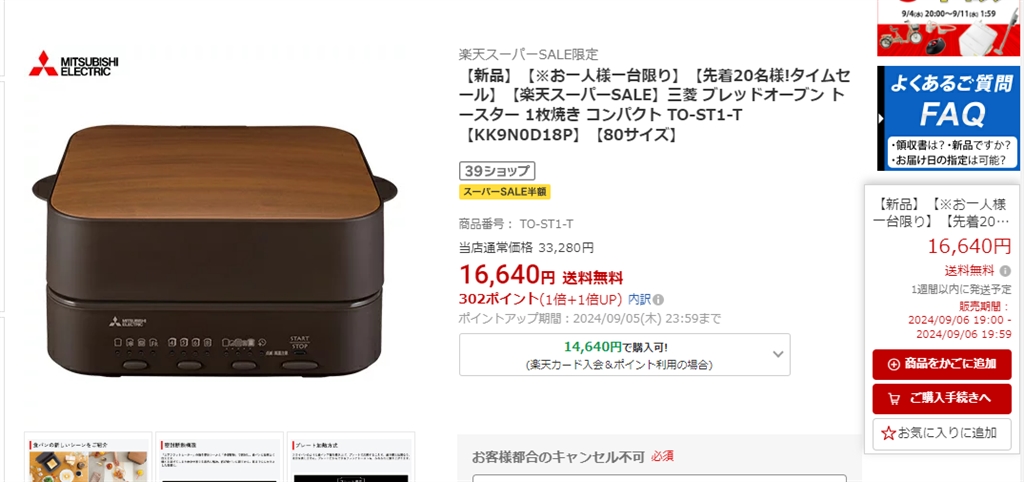The height and width of the screenshot is (482, 1024).
Task: Click the chevron in the Rakuten card offer
Action: 778,354
